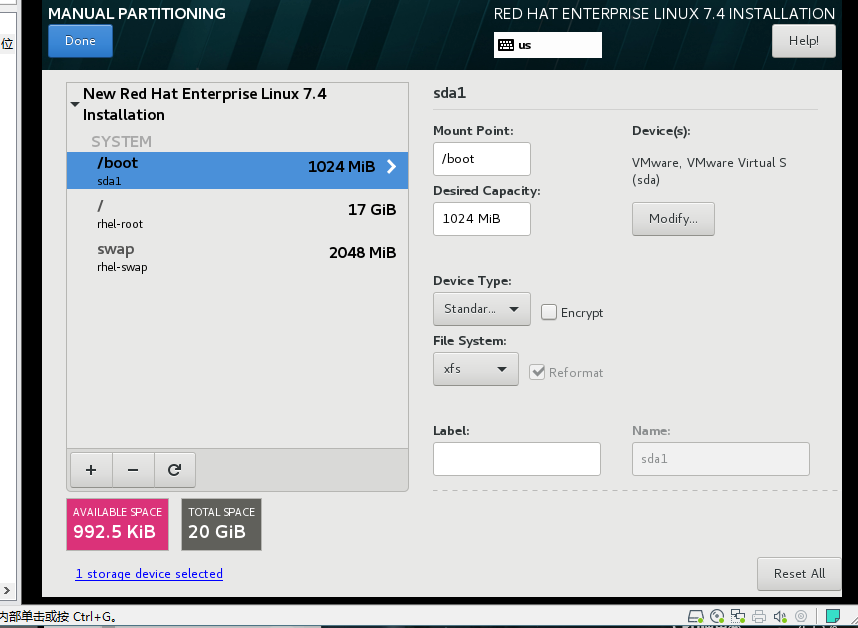Click the TOTAL SPACE 20 GiB box
Image resolution: width=858 pixels, height=628 pixels.
point(221,524)
